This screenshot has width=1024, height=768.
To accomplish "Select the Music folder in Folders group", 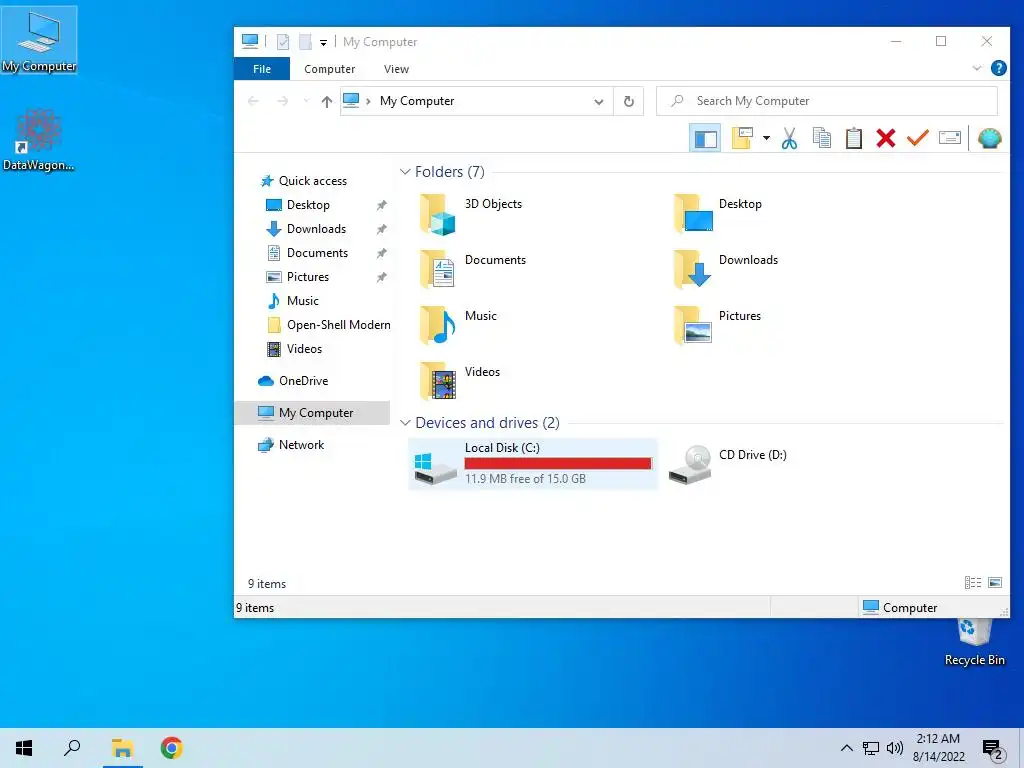I will (459, 325).
